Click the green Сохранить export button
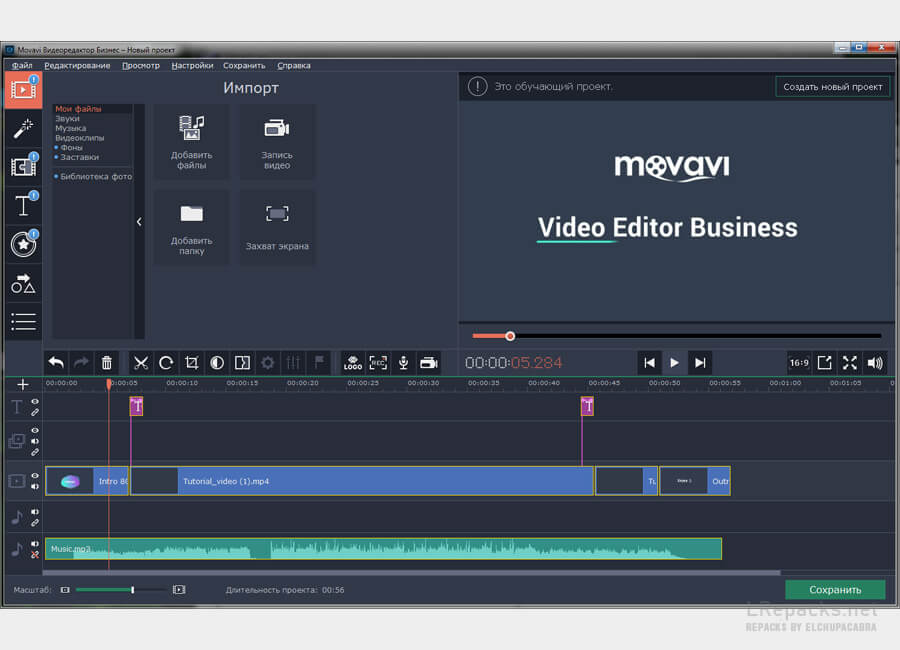 click(835, 590)
